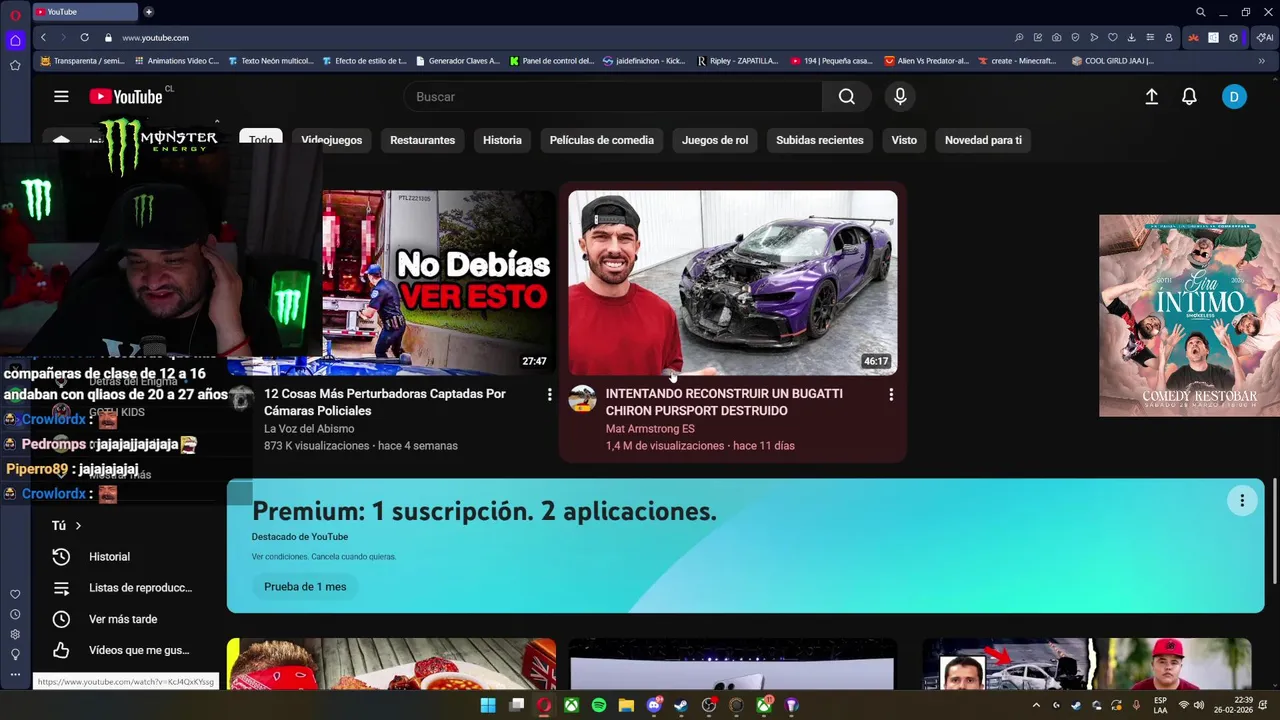Show hidden system tray icons

pos(1035,705)
